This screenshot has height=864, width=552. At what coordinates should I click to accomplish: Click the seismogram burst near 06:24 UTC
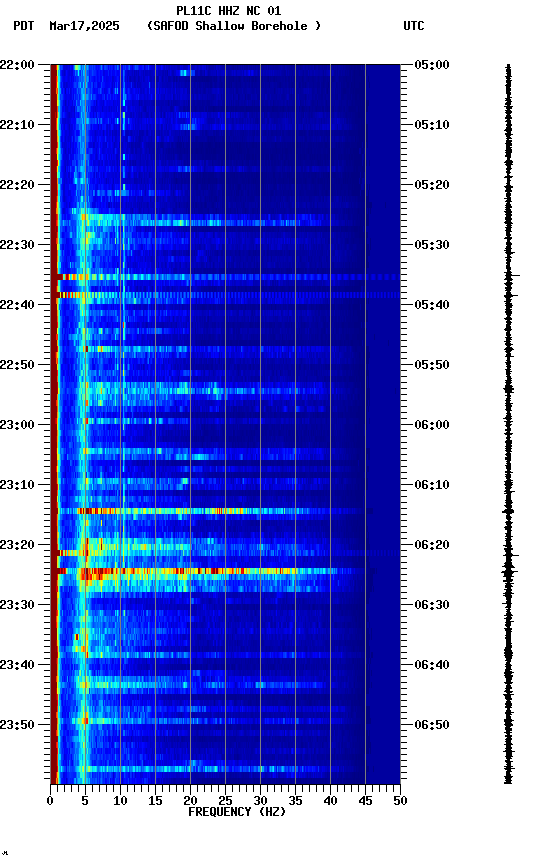coord(510,571)
